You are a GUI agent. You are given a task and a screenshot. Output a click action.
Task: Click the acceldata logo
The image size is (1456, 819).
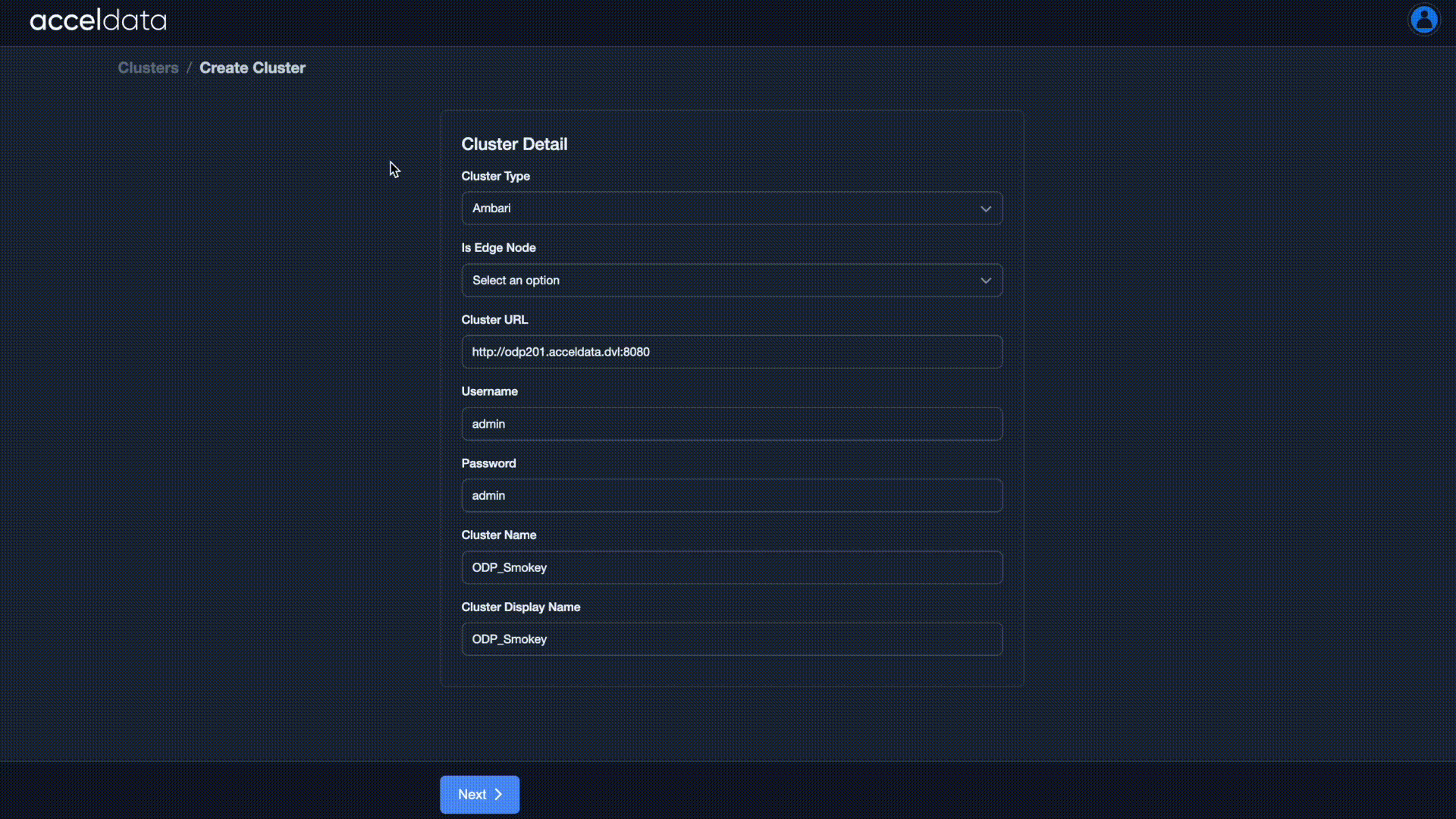click(x=98, y=20)
